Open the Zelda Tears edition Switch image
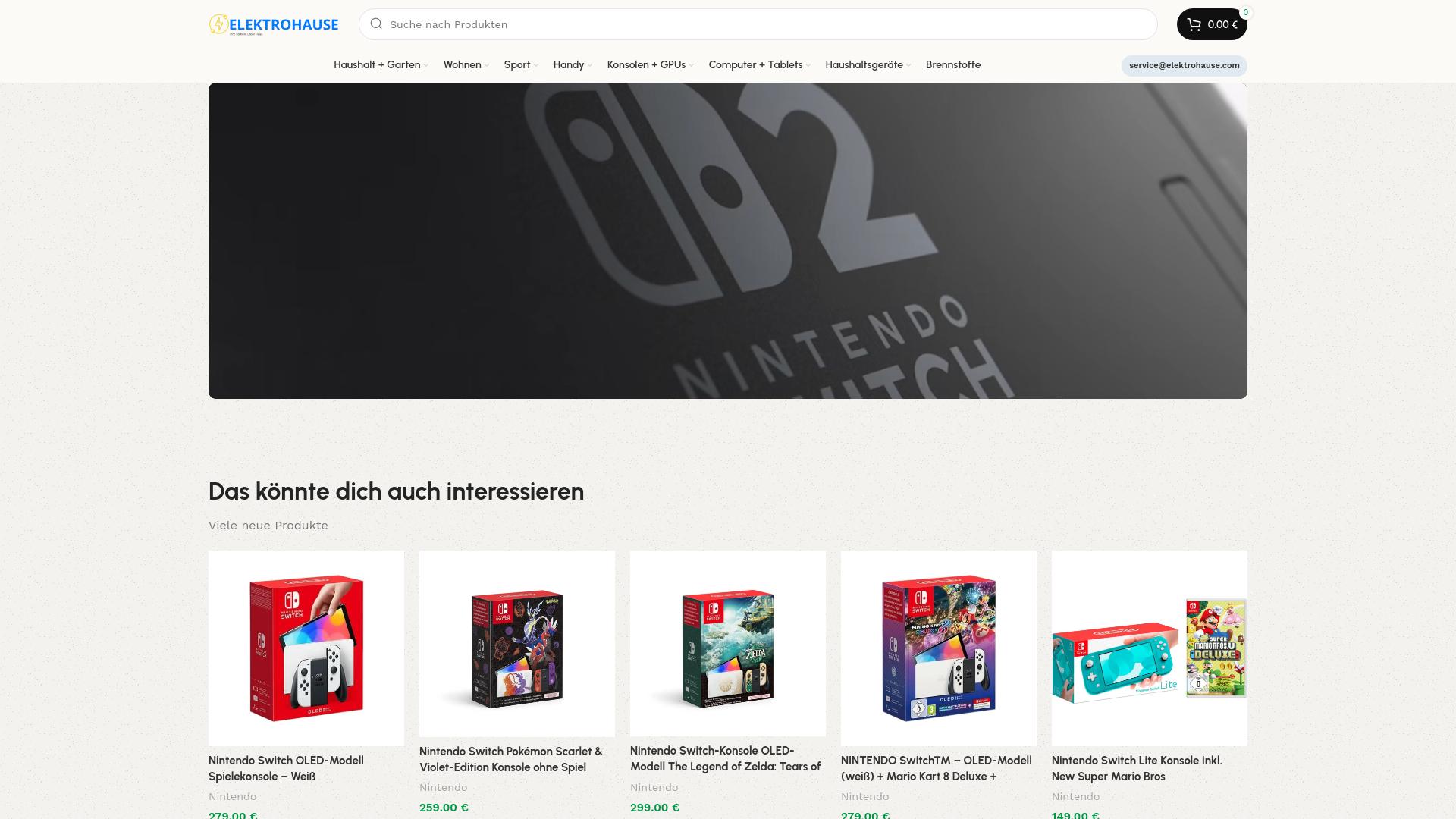This screenshot has height=819, width=1456. pyautogui.click(x=728, y=644)
